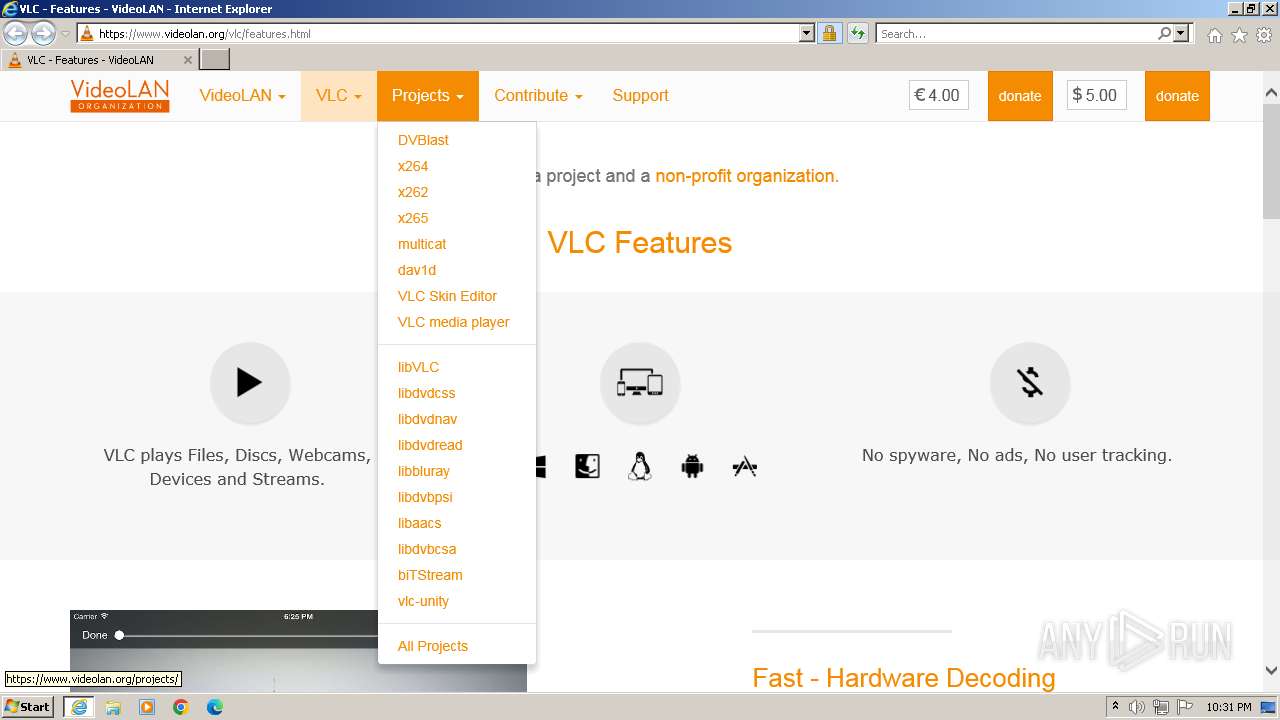
Task: Click the Action Center flag icon
Action: pyautogui.click(x=1183, y=707)
